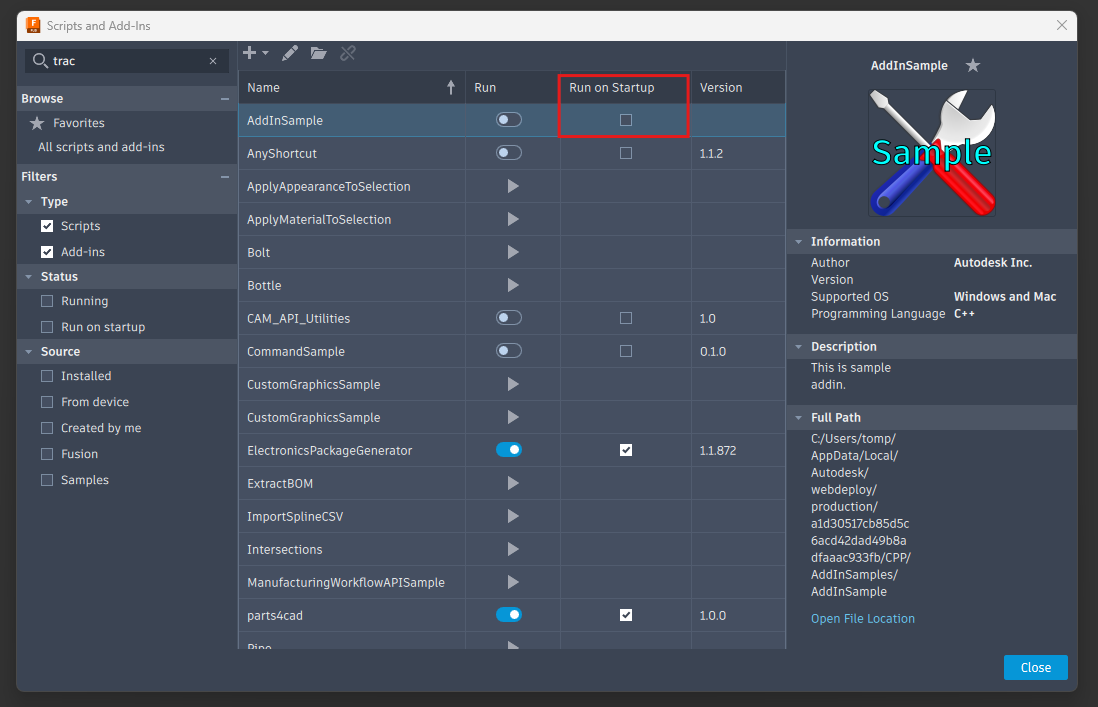The image size is (1098, 707).
Task: Run the ImportSplineCSV script play arrow
Action: coord(513,516)
